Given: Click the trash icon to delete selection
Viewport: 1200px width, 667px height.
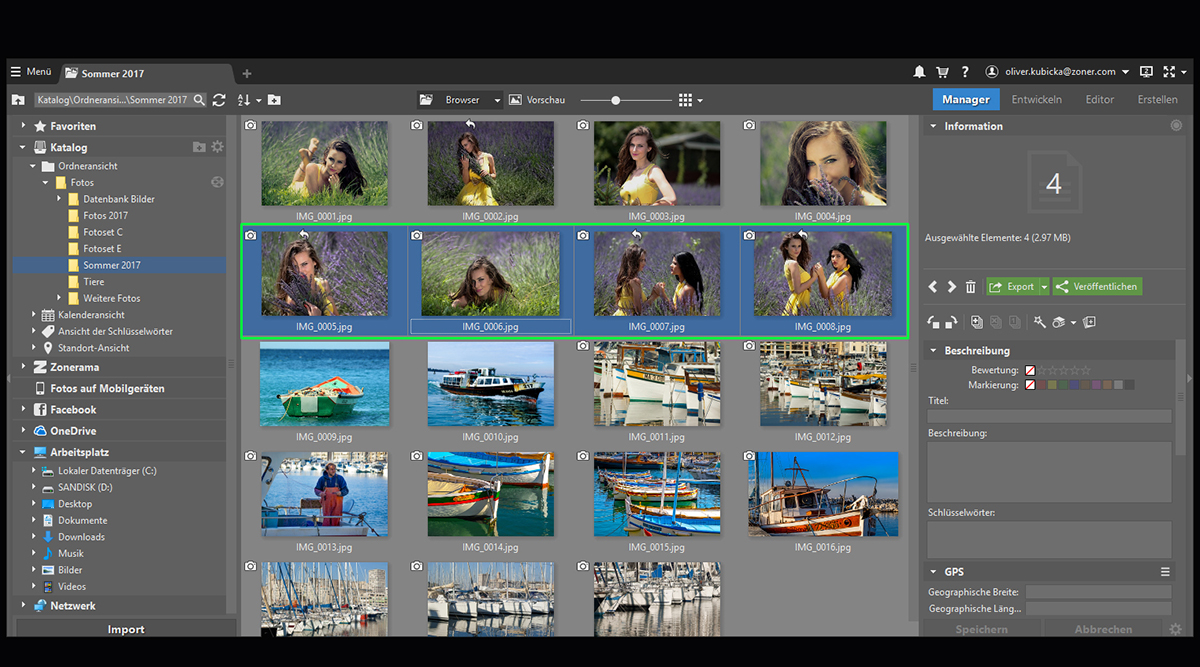Looking at the screenshot, I should click(970, 286).
